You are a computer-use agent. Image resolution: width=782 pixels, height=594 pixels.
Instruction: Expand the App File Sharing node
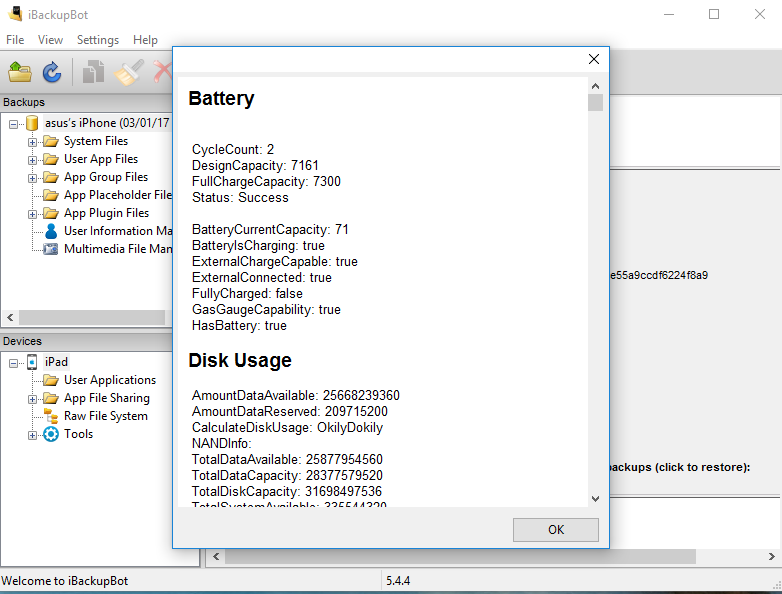tap(32, 399)
